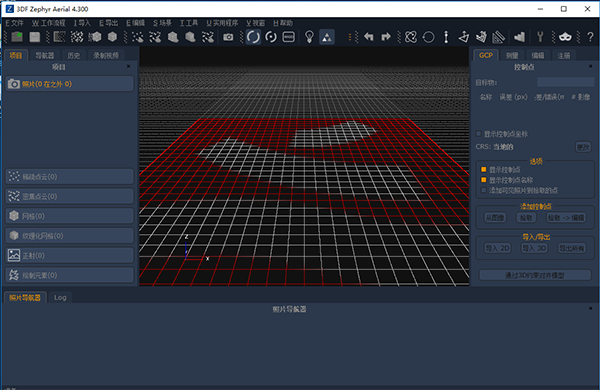Click the add control point from image button

(x=495, y=218)
